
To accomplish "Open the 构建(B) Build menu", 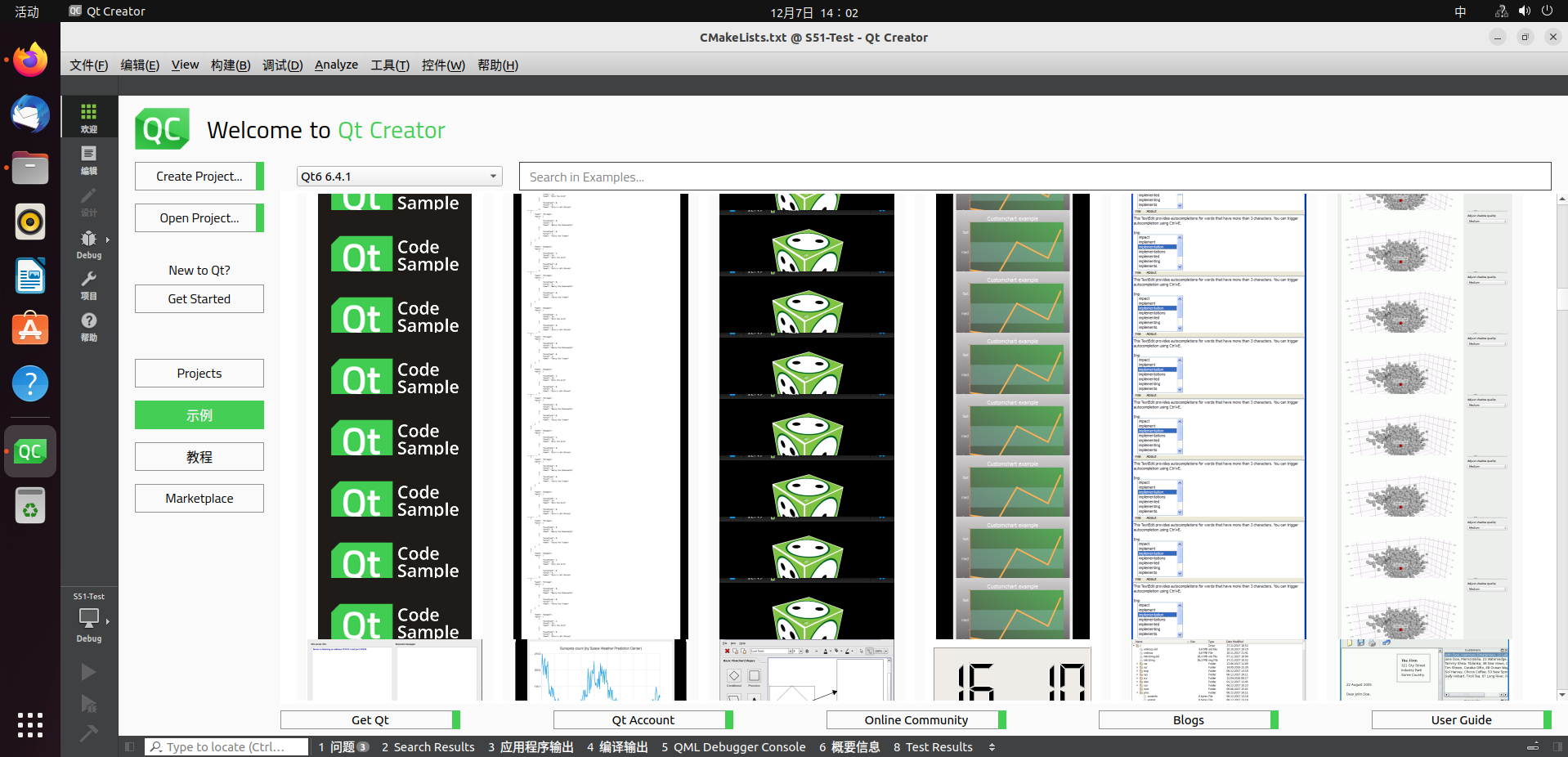I will [x=230, y=65].
